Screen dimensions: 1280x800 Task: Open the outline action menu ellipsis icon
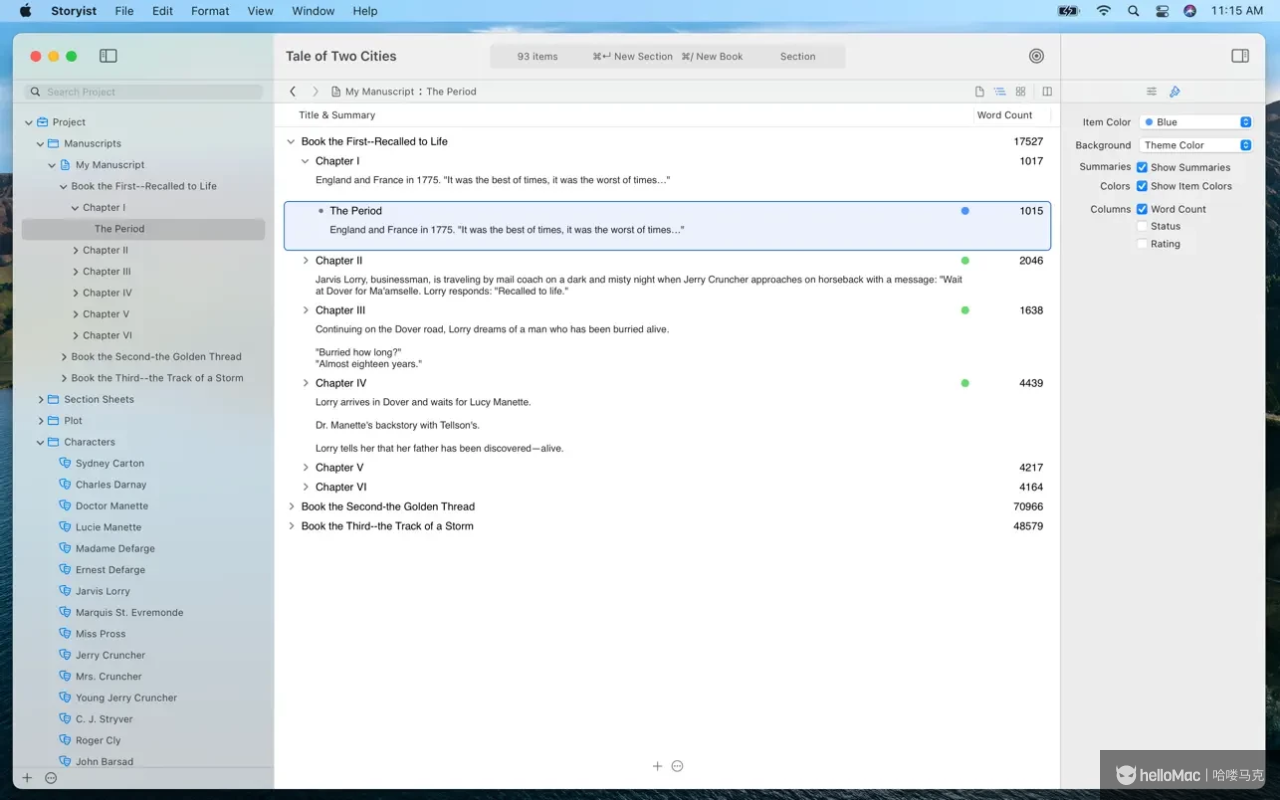pyautogui.click(x=677, y=766)
